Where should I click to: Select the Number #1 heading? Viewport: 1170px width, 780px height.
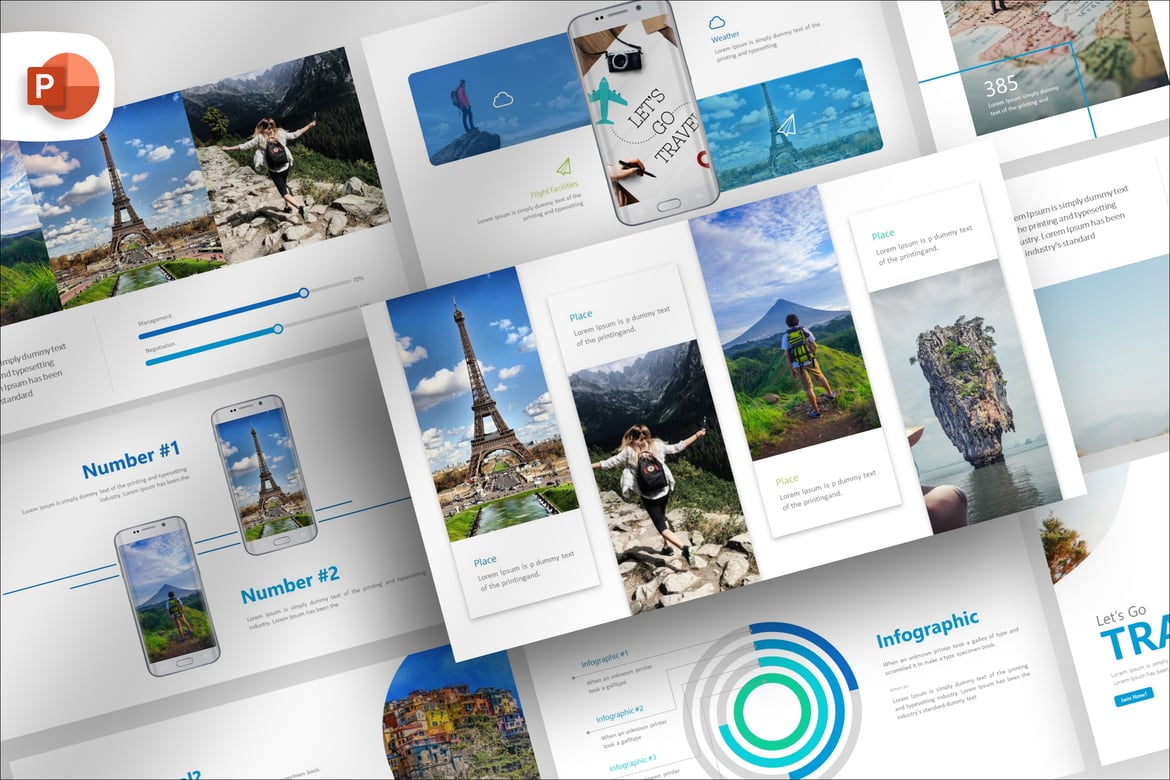tap(131, 459)
